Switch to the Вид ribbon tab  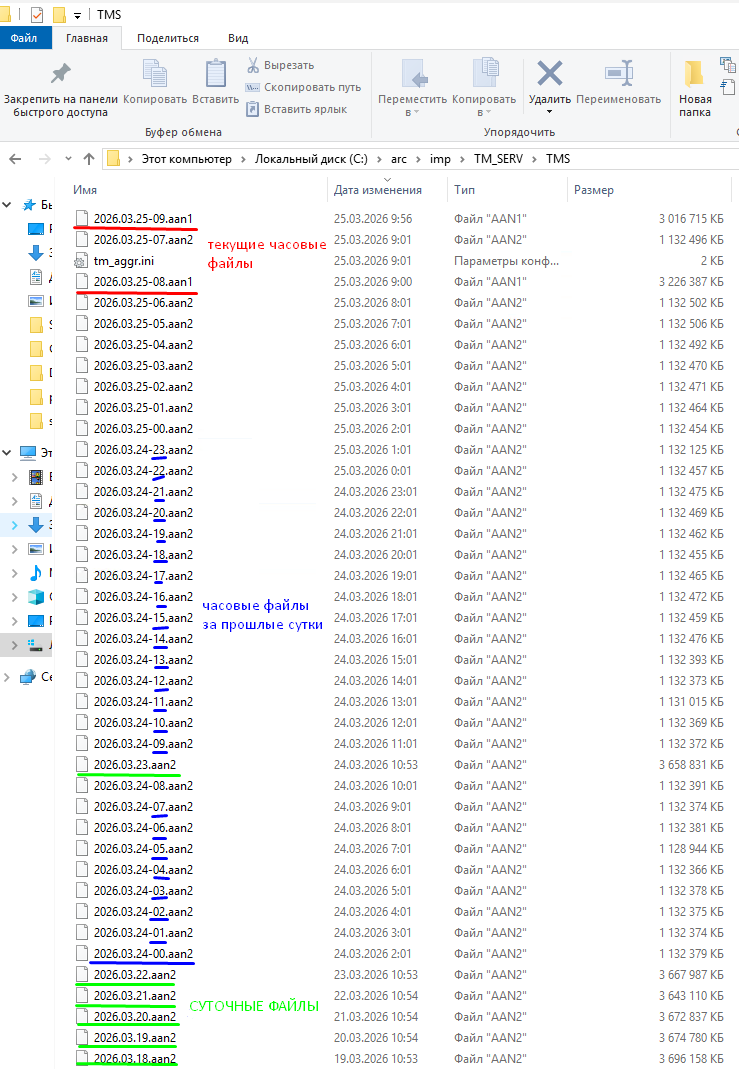tap(238, 38)
